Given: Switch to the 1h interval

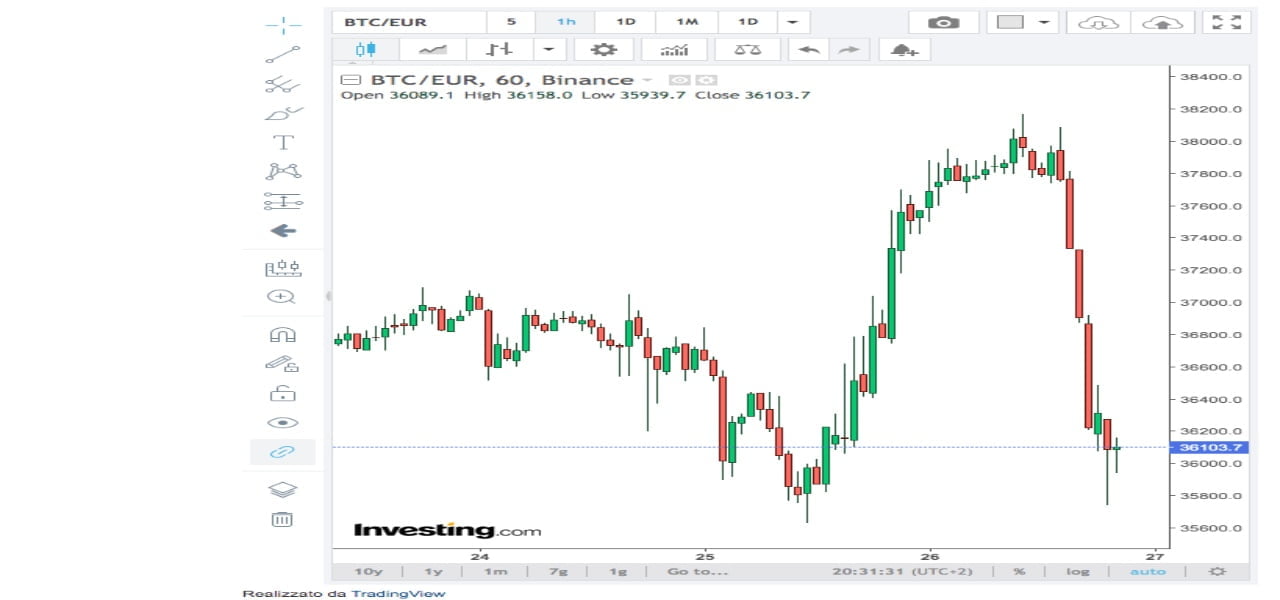Looking at the screenshot, I should coord(566,22).
